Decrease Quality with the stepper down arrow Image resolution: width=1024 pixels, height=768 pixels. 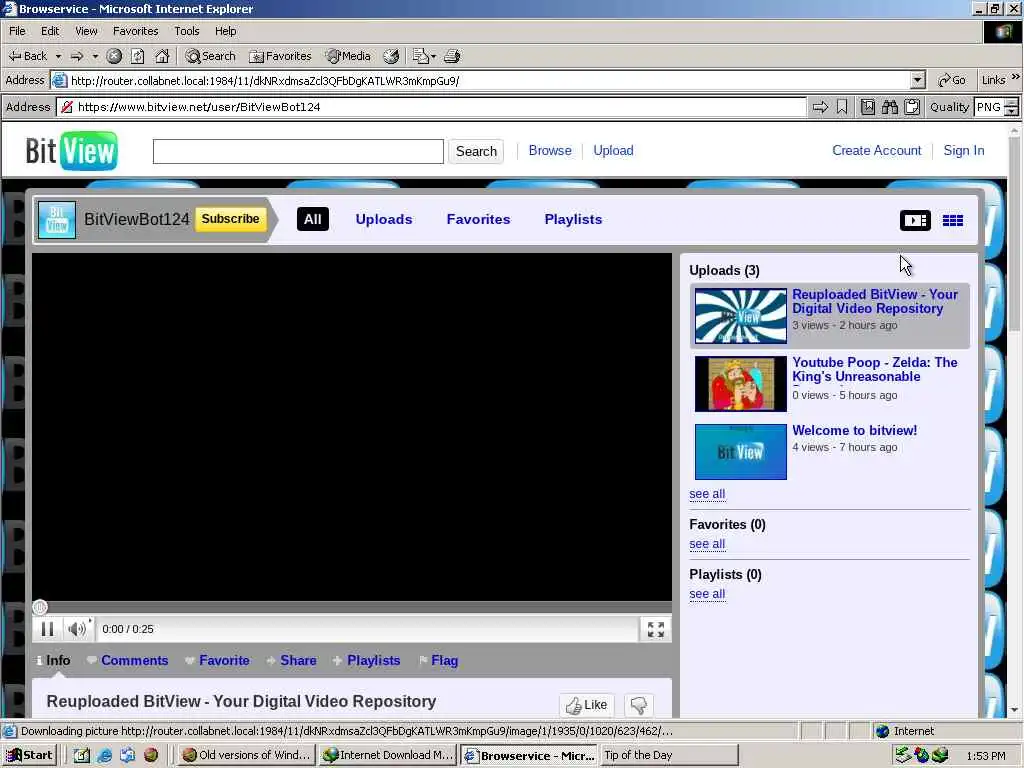pos(1012,112)
